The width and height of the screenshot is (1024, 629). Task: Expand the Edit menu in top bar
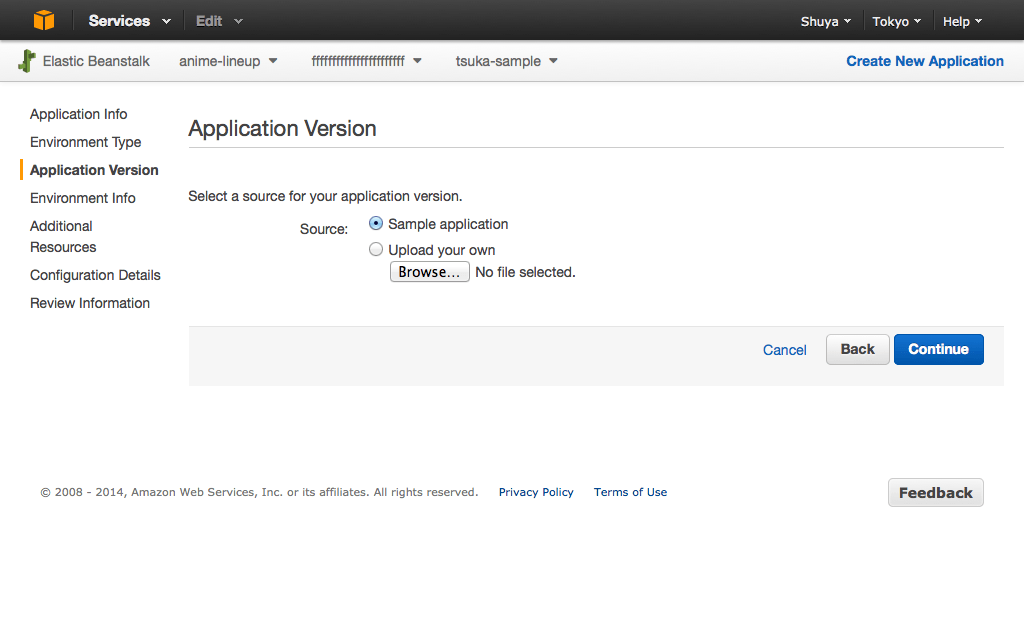coord(219,21)
